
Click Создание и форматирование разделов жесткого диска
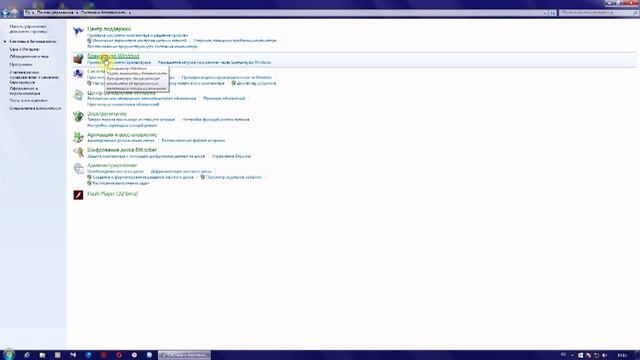click(143, 177)
